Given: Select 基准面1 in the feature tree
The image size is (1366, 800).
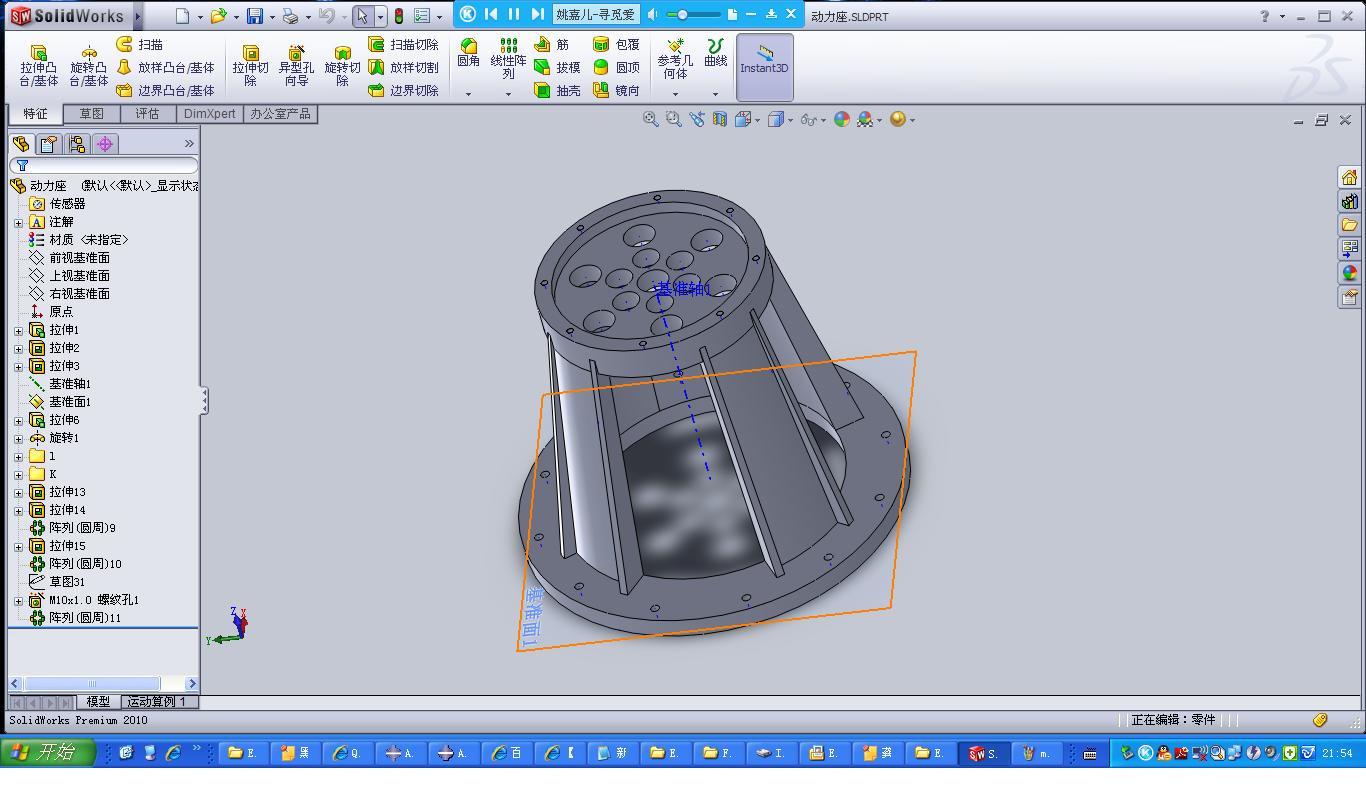Looking at the screenshot, I should coord(70,402).
